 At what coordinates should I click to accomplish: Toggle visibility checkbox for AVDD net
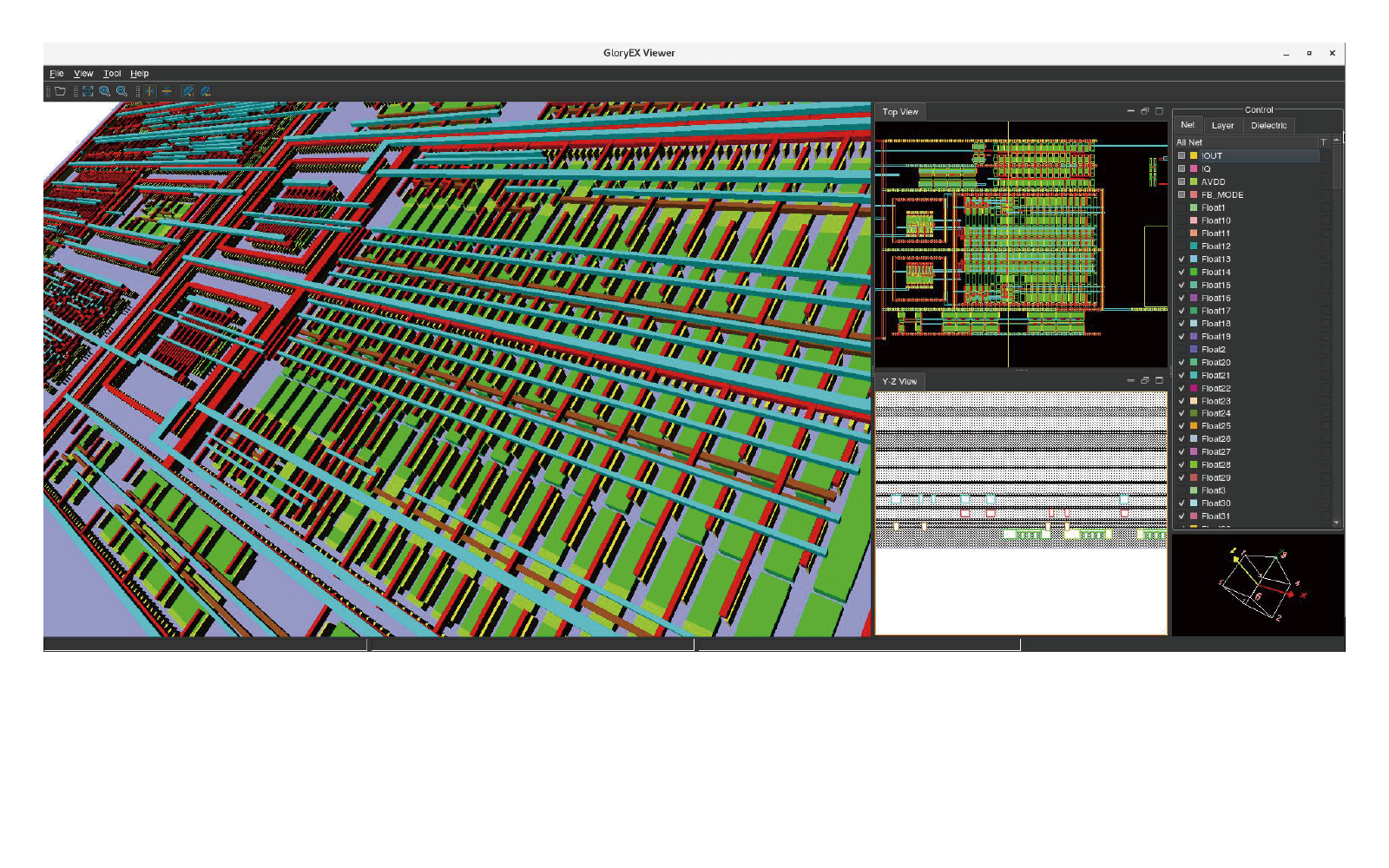tap(1182, 182)
